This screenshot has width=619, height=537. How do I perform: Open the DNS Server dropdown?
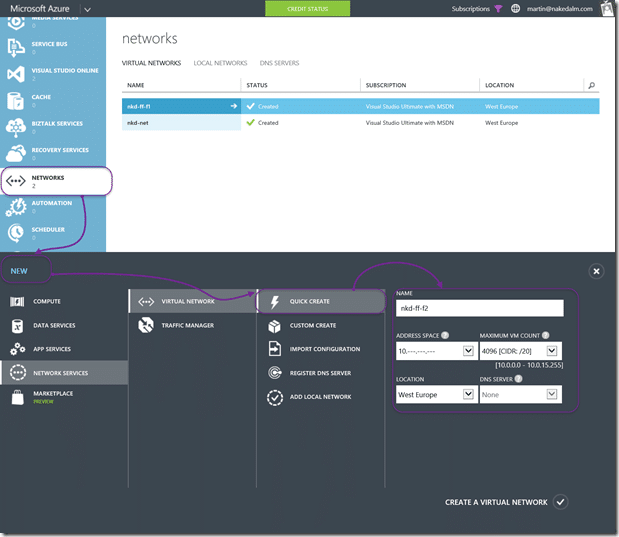point(520,394)
